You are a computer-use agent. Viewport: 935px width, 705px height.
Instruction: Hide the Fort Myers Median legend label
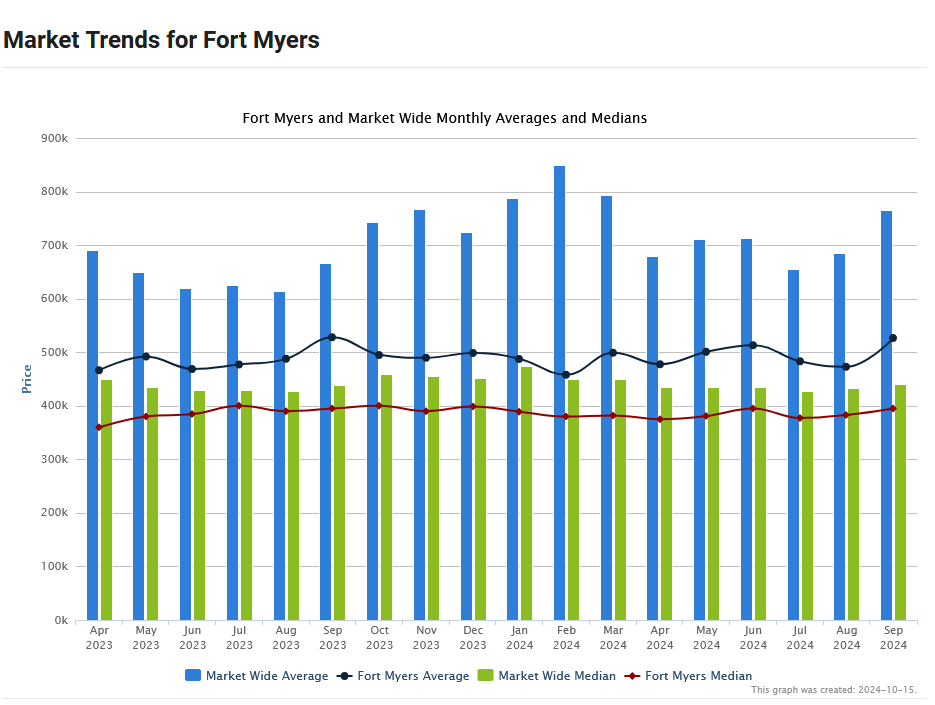coord(698,676)
